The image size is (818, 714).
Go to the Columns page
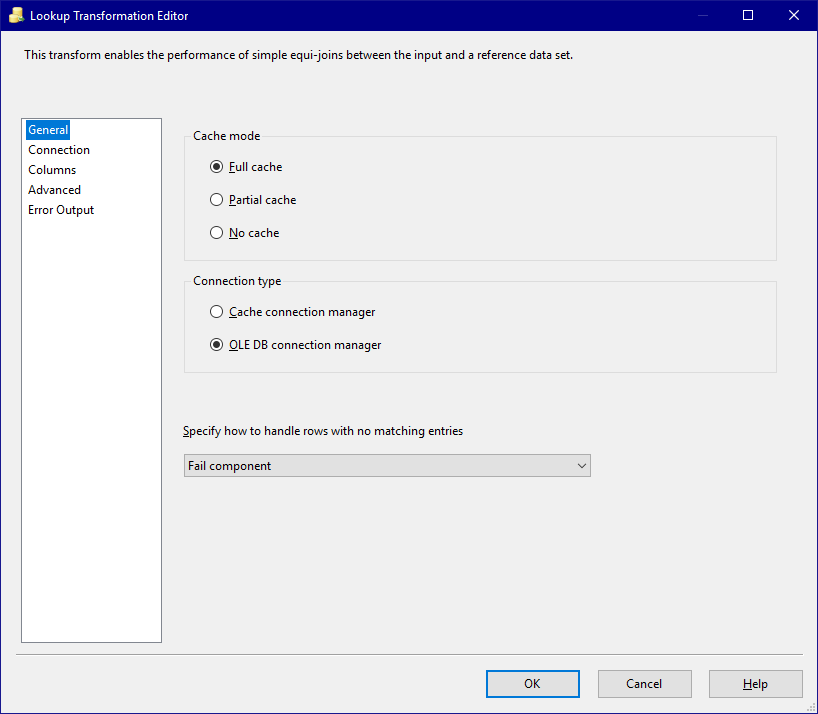[x=52, y=170]
